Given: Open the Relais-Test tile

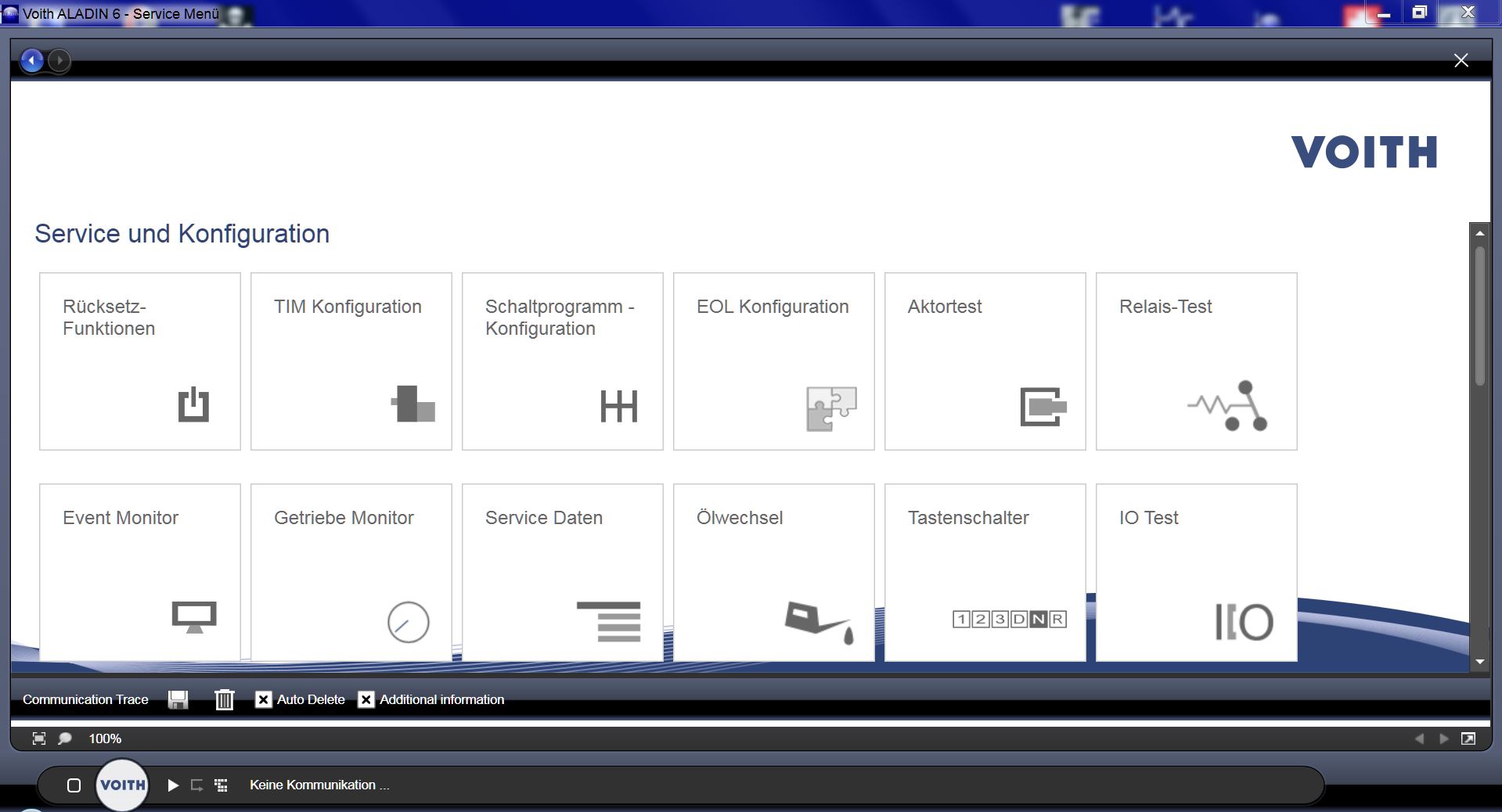Looking at the screenshot, I should pos(1197,361).
